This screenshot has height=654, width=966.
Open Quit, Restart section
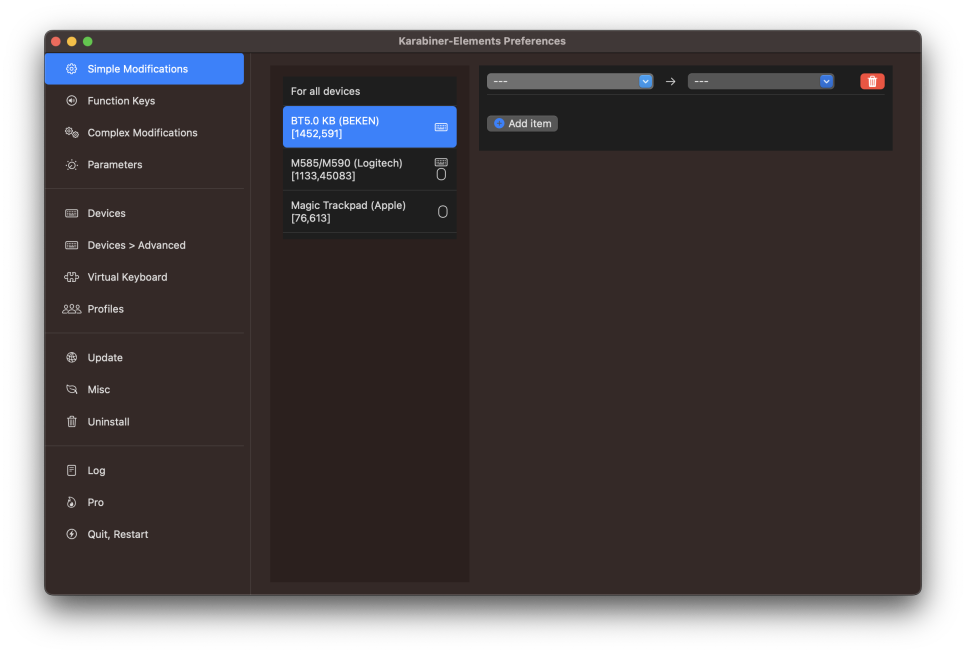click(x=144, y=535)
